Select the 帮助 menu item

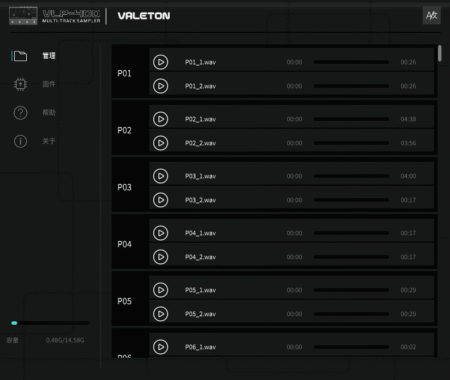49,112
